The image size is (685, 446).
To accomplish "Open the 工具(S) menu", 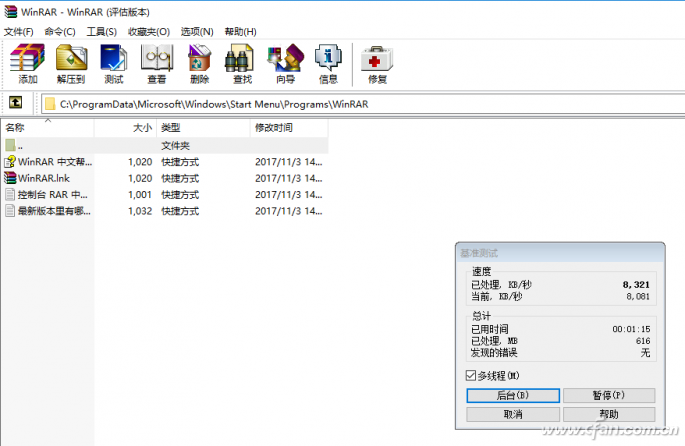I will coord(101,31).
